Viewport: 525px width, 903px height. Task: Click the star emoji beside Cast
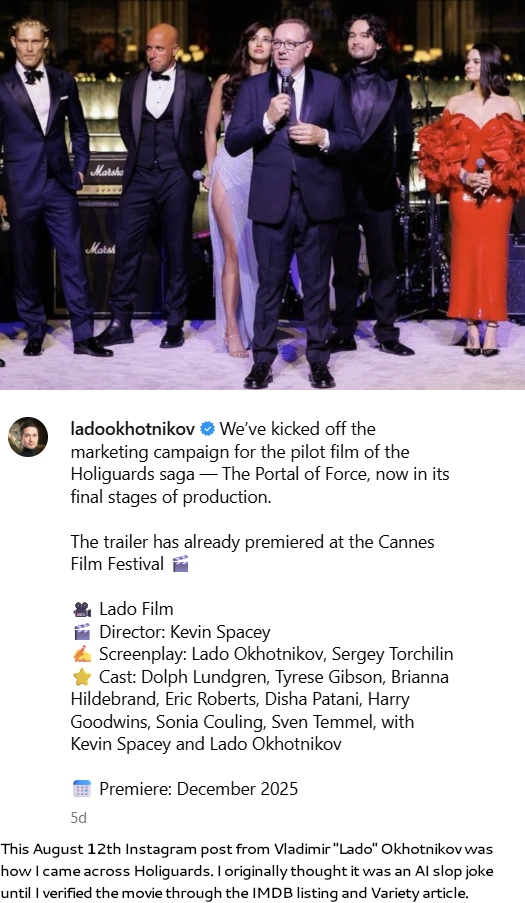[82, 677]
